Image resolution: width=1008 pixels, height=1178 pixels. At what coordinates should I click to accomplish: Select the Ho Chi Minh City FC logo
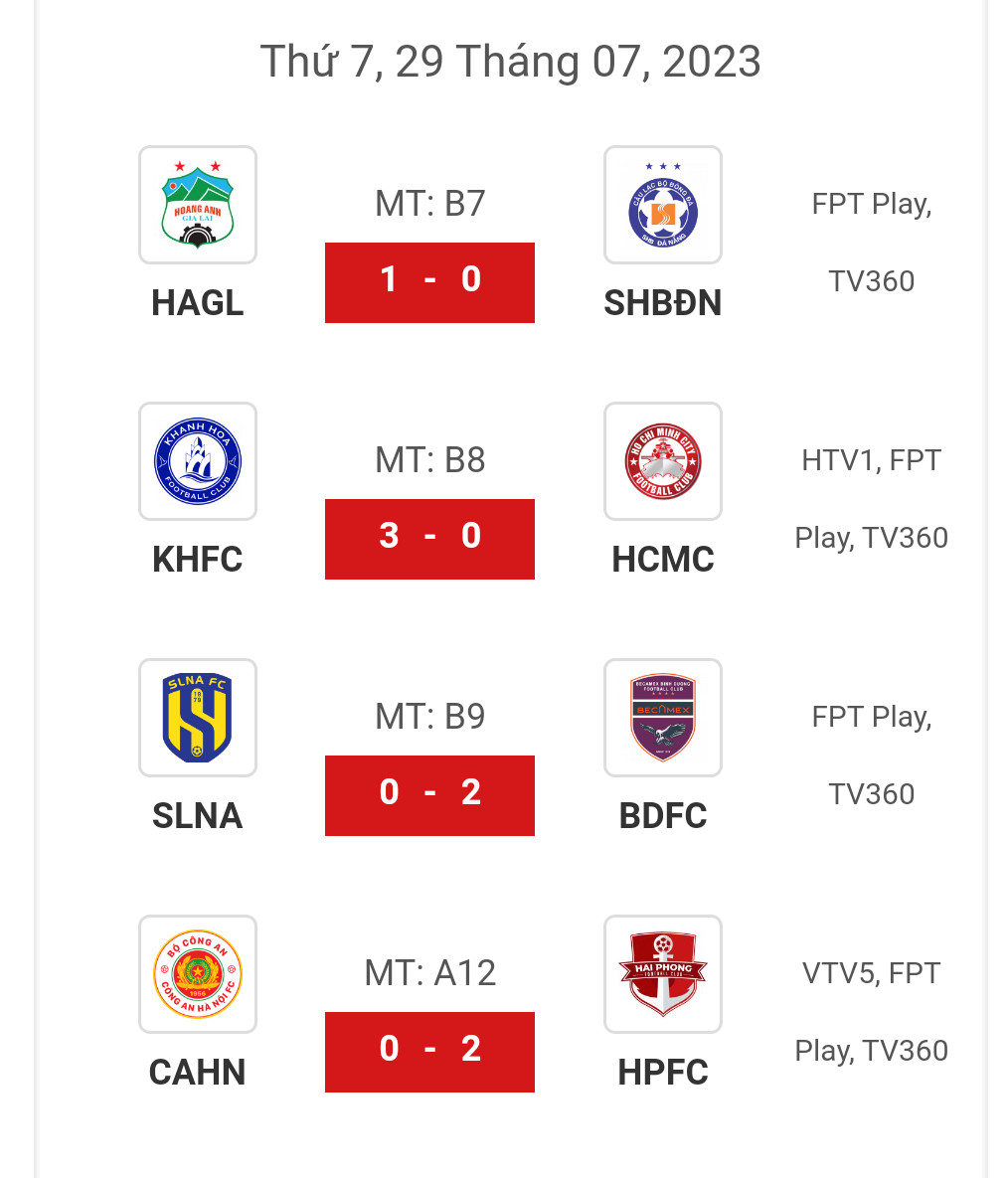pyautogui.click(x=662, y=460)
